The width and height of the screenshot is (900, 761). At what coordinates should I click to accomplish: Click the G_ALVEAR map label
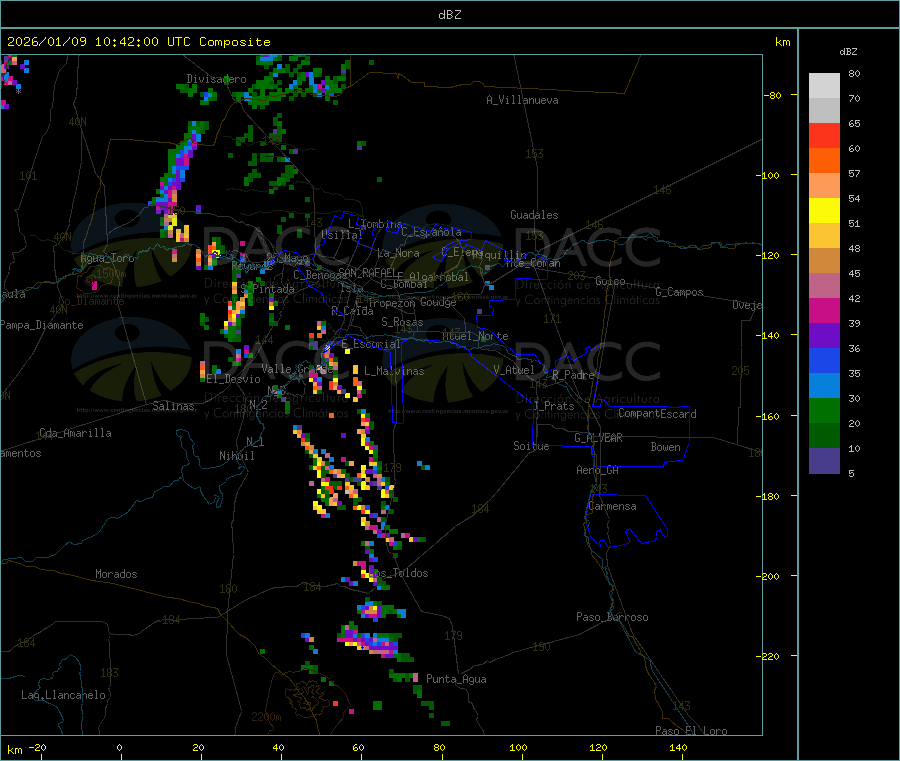599,438
